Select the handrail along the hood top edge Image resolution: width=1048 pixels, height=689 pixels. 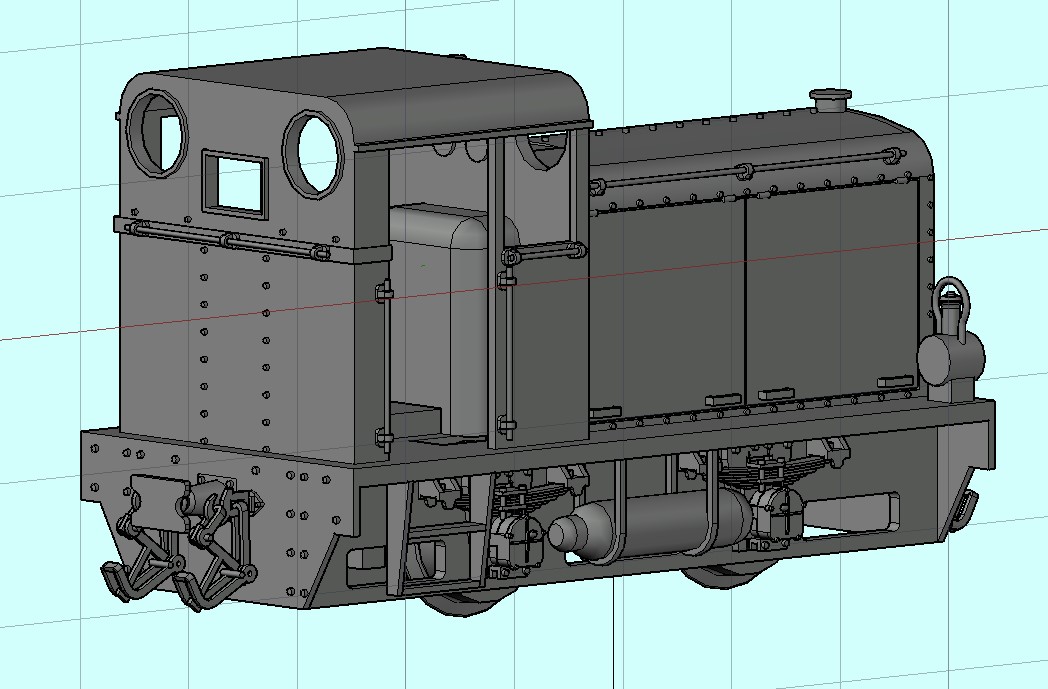pos(747,170)
